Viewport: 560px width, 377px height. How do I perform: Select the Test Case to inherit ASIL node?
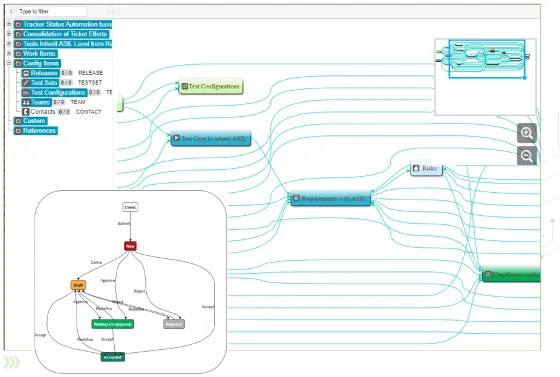(x=211, y=138)
